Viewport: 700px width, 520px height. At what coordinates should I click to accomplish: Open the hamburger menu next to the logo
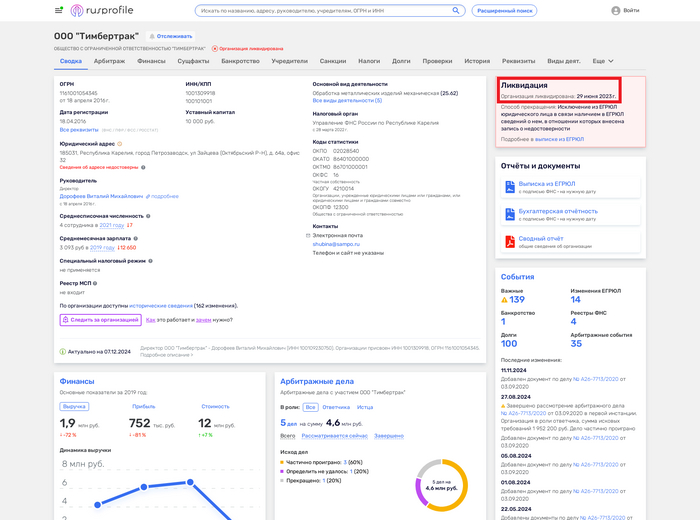pos(59,11)
